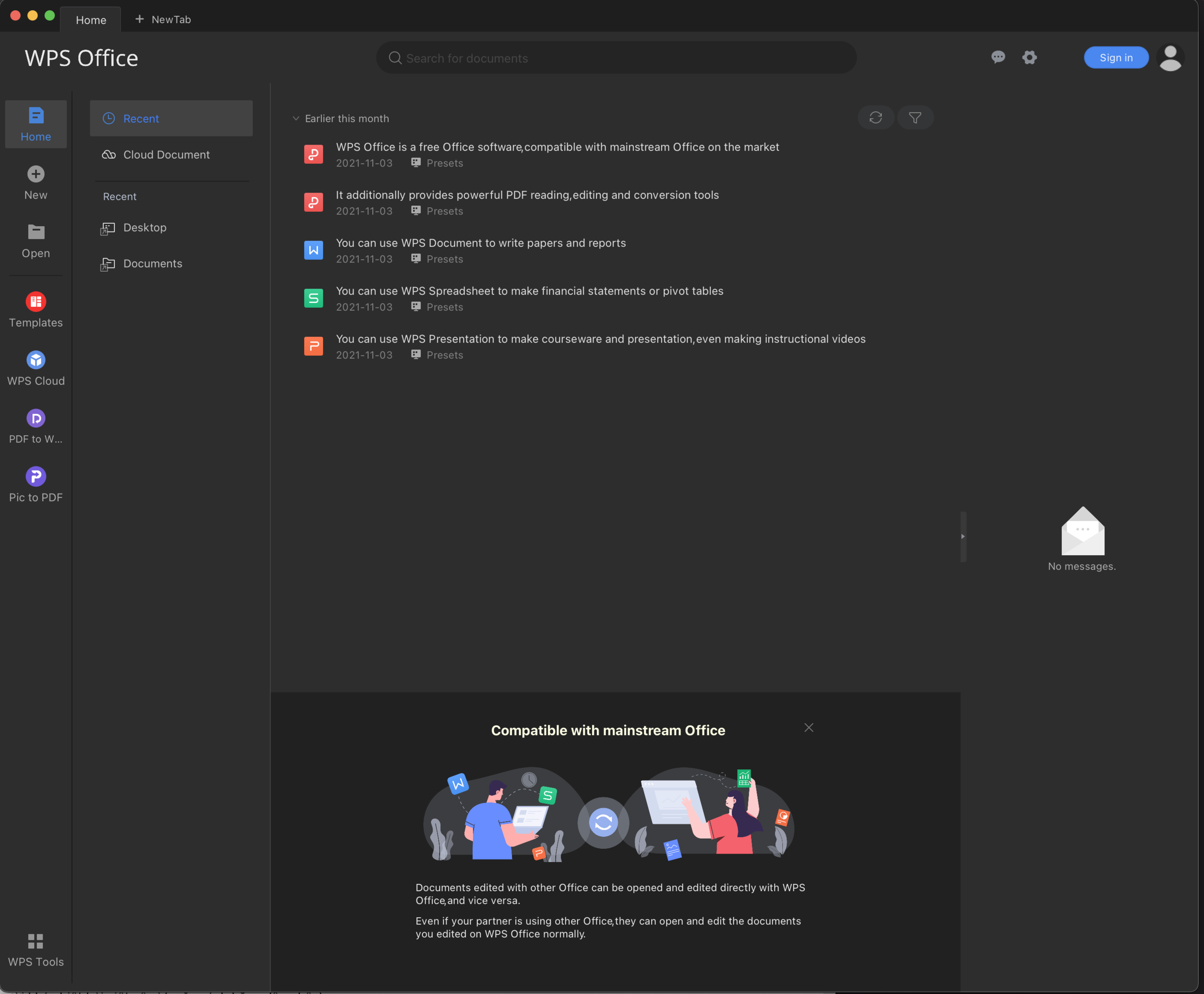Collapse the right messages panel
Screen dimensions: 1204x994
tap(963, 536)
